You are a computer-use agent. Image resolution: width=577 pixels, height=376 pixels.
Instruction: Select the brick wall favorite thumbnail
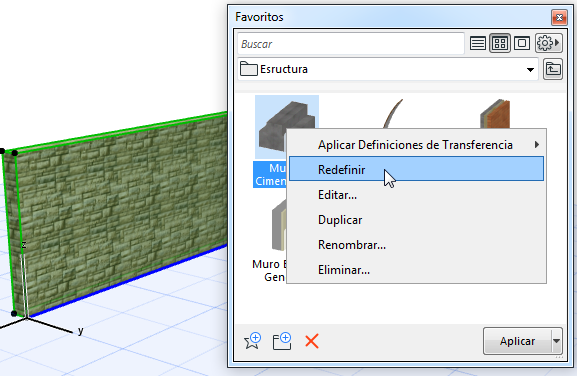495,113
